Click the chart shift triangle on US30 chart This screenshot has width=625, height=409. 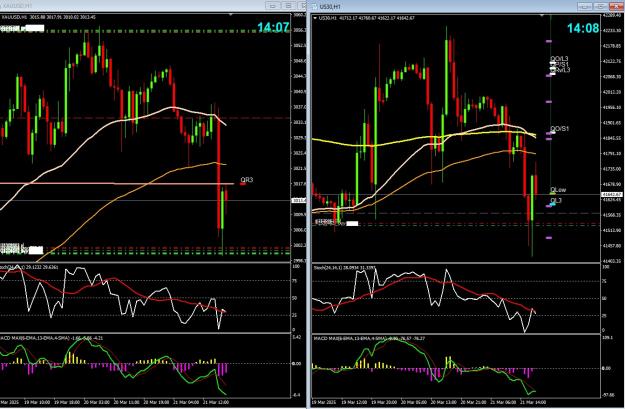point(541,15)
